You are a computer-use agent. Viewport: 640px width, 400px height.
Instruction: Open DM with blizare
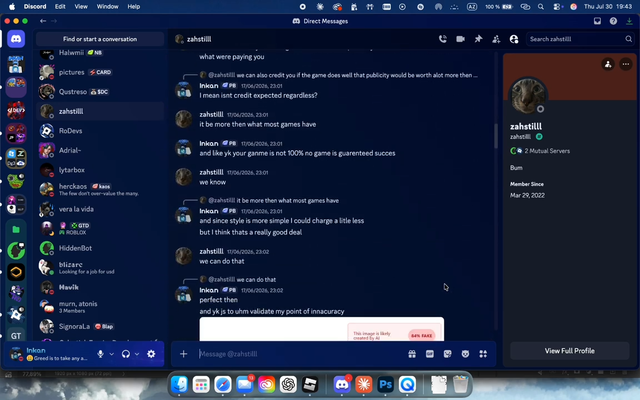click(x=100, y=268)
